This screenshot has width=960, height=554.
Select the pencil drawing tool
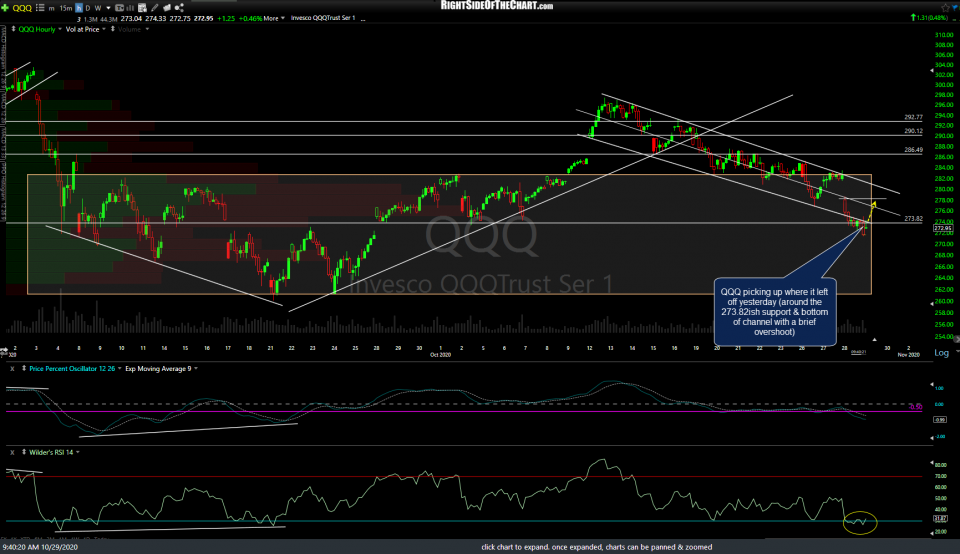pyautogui.click(x=154, y=7)
